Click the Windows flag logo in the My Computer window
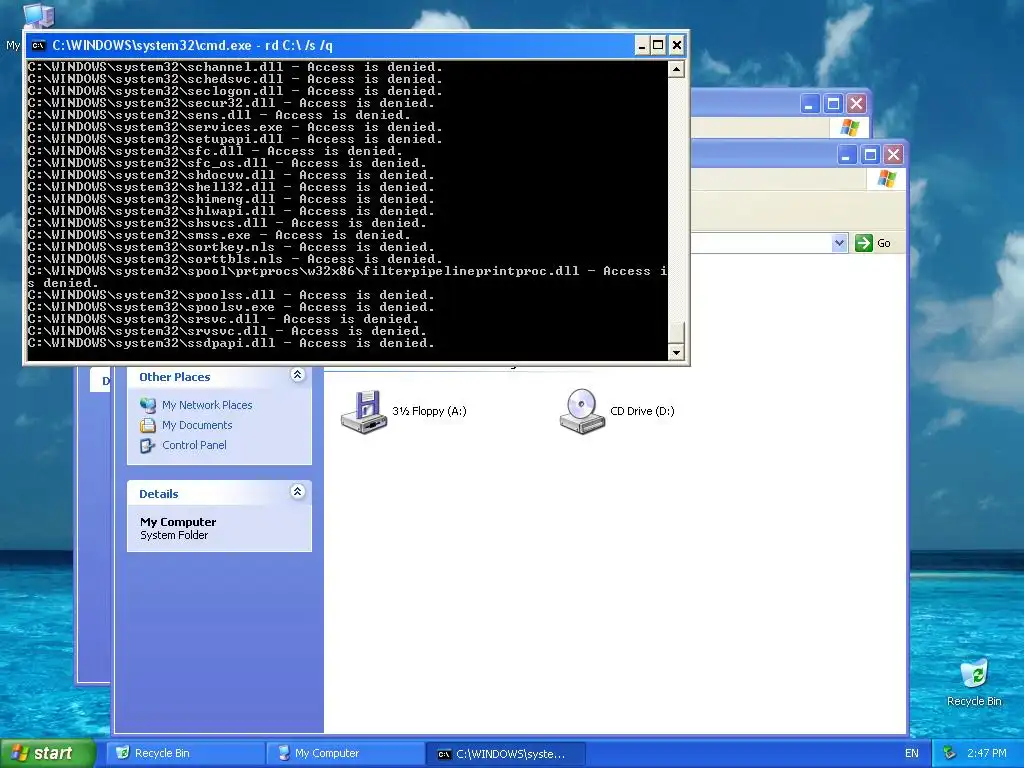Image resolution: width=1024 pixels, height=768 pixels. point(886,178)
